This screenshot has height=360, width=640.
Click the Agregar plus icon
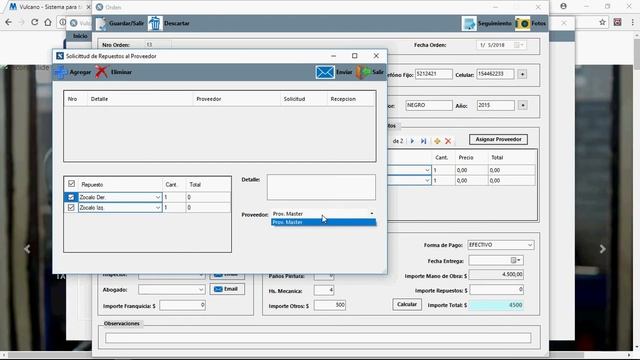point(61,72)
